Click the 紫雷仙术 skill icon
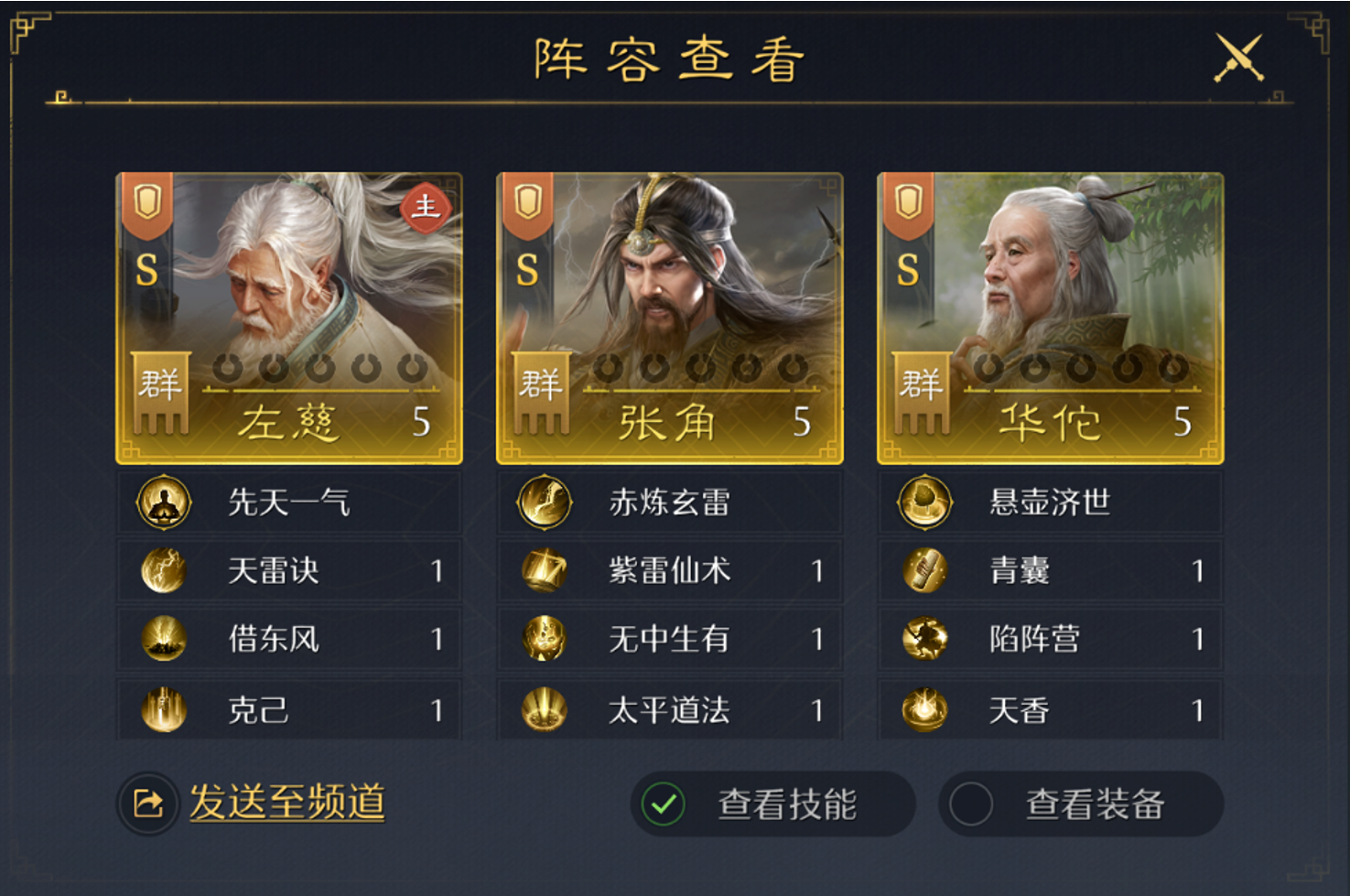The image size is (1350, 896). tap(545, 570)
